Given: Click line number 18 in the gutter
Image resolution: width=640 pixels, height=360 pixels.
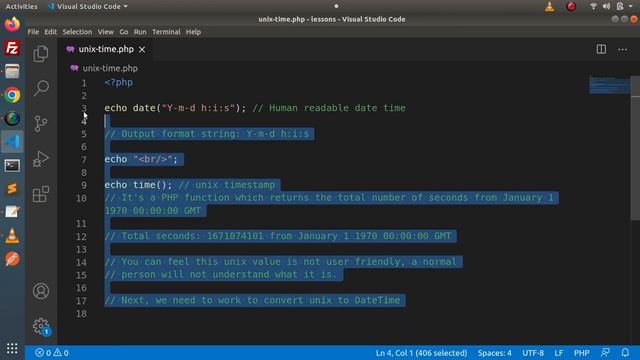Looking at the screenshot, I should pyautogui.click(x=81, y=313).
